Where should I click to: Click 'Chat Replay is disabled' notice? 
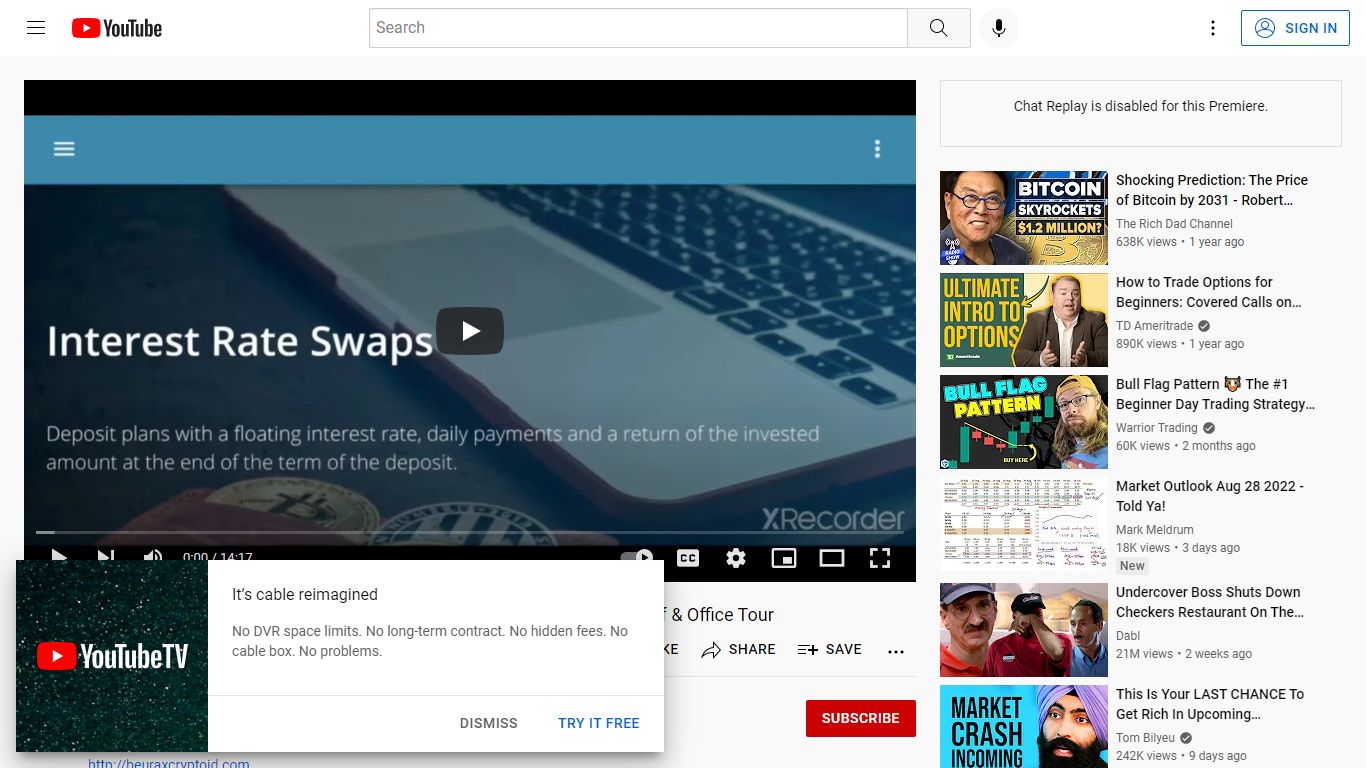click(1141, 106)
